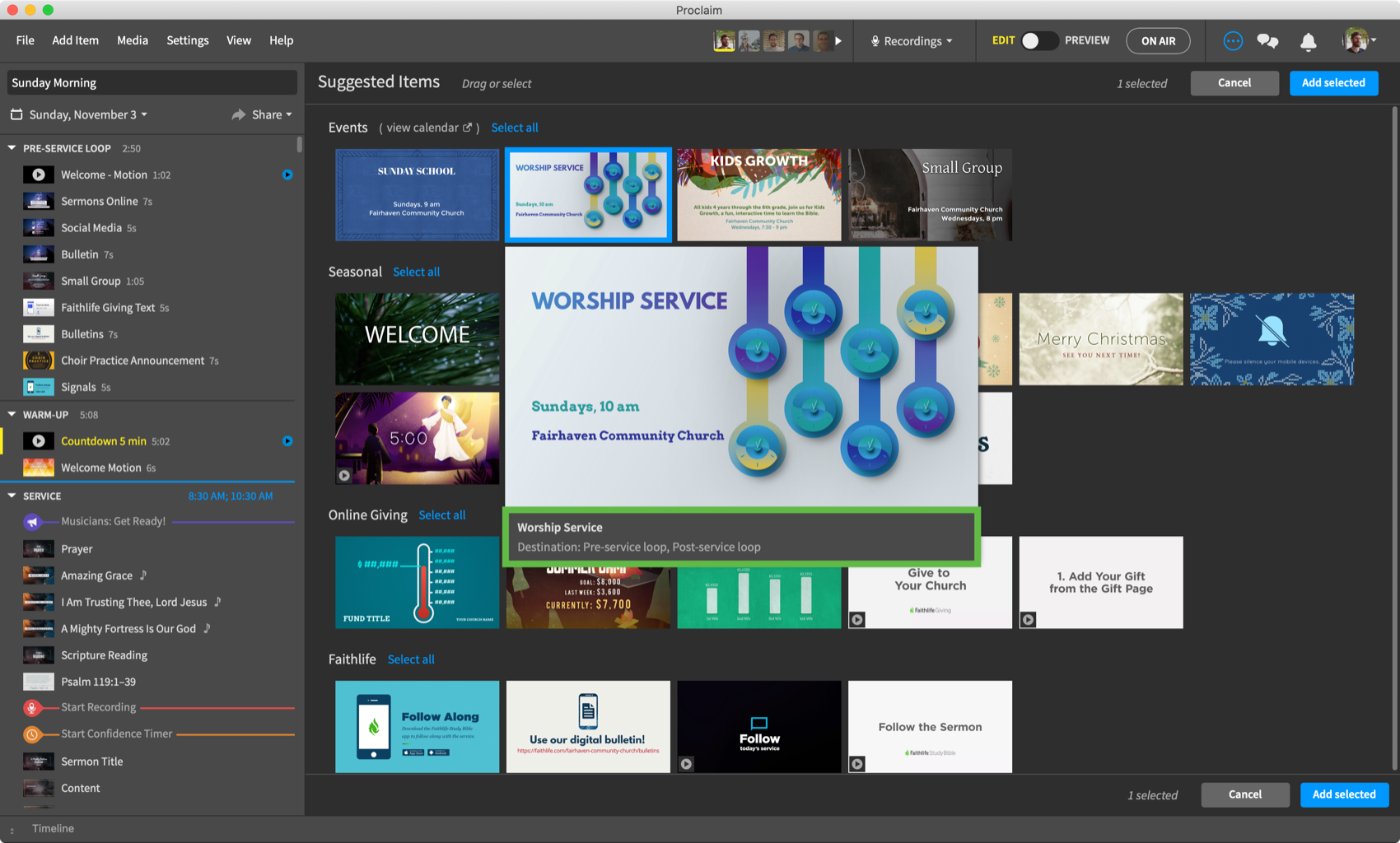Select the Fund Title thermometer giving thumbnail

(x=417, y=582)
